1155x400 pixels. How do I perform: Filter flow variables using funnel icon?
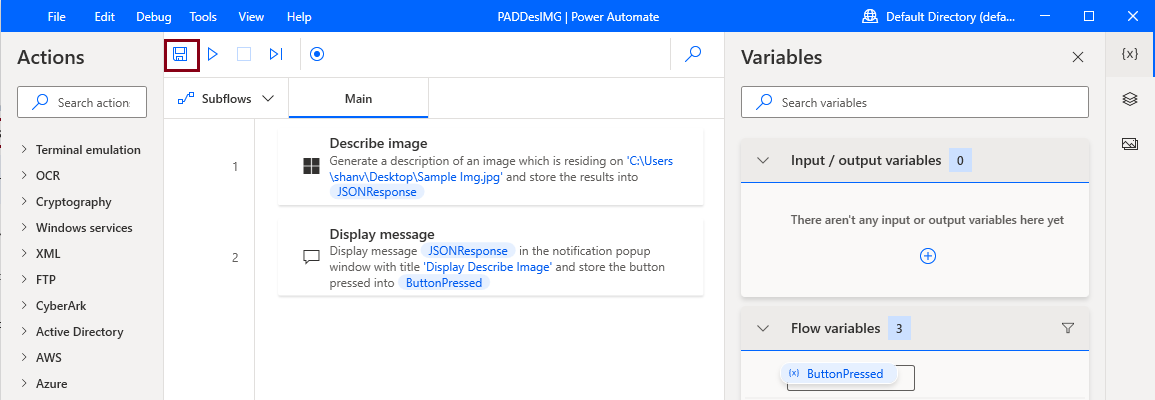(1068, 329)
